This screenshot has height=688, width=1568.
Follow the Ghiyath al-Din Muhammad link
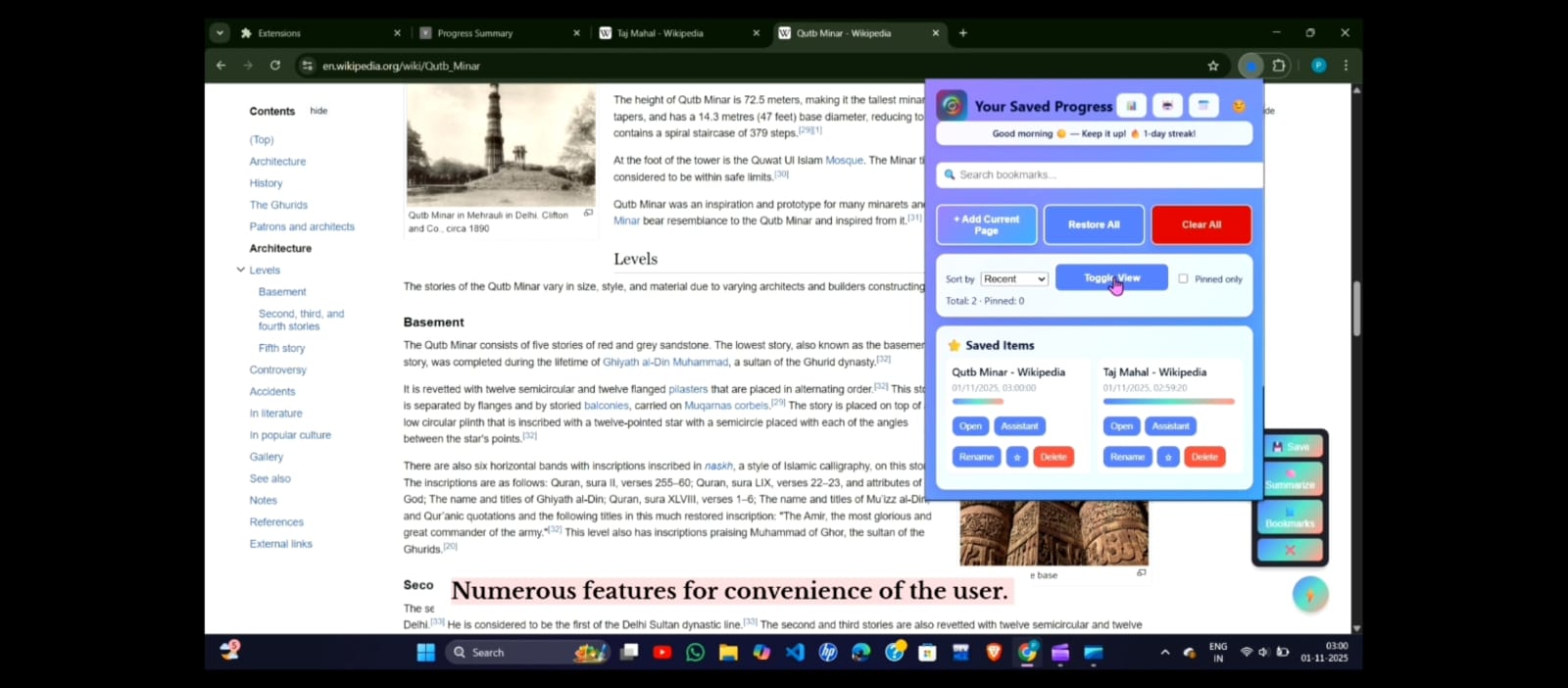click(665, 362)
